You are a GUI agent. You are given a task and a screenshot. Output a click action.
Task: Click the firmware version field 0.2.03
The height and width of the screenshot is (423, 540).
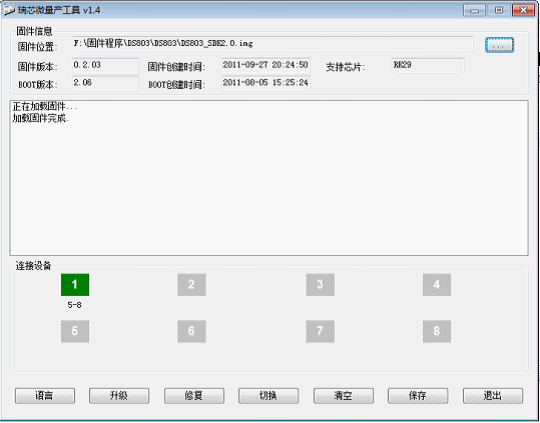(105, 65)
